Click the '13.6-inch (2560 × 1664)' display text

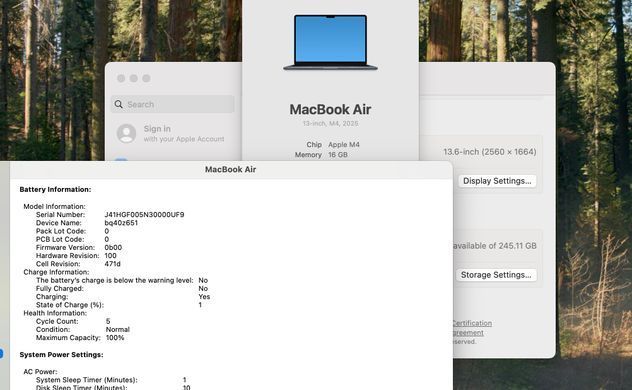490,152
